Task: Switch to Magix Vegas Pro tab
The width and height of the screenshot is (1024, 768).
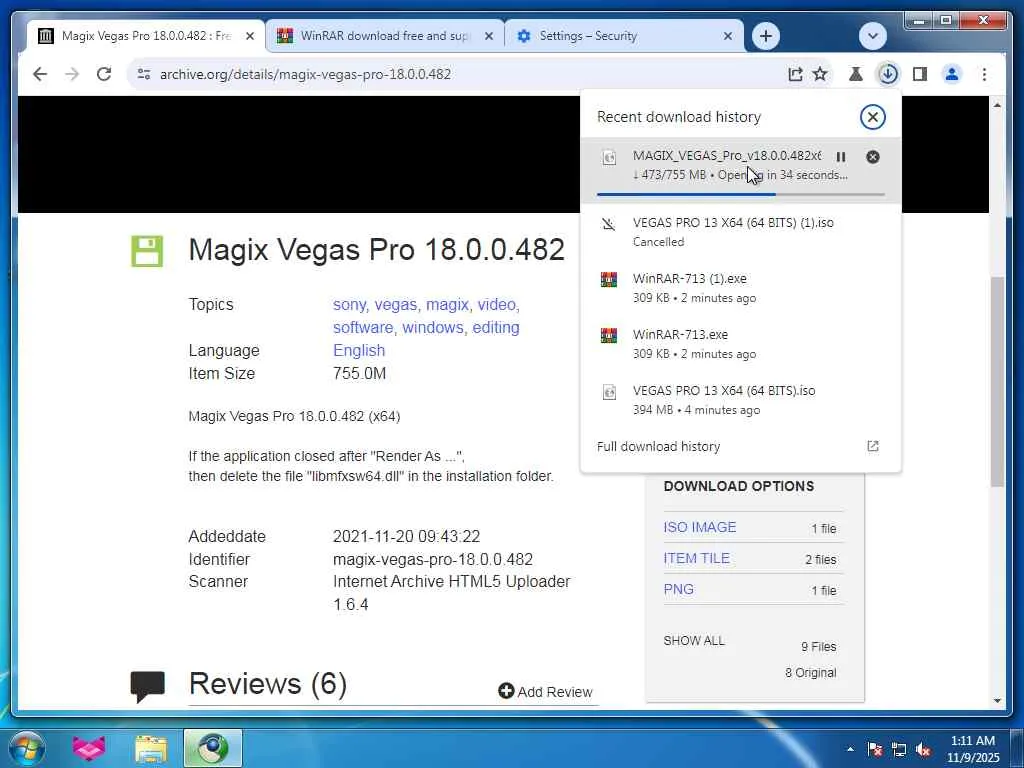Action: [147, 36]
